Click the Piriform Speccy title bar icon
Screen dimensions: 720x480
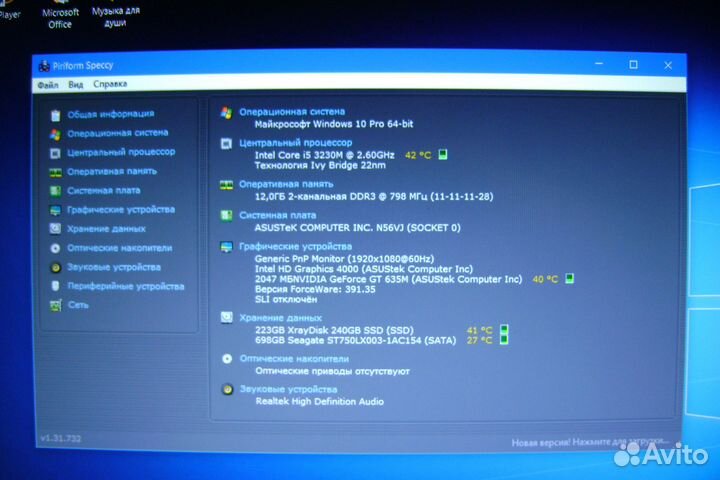44,66
